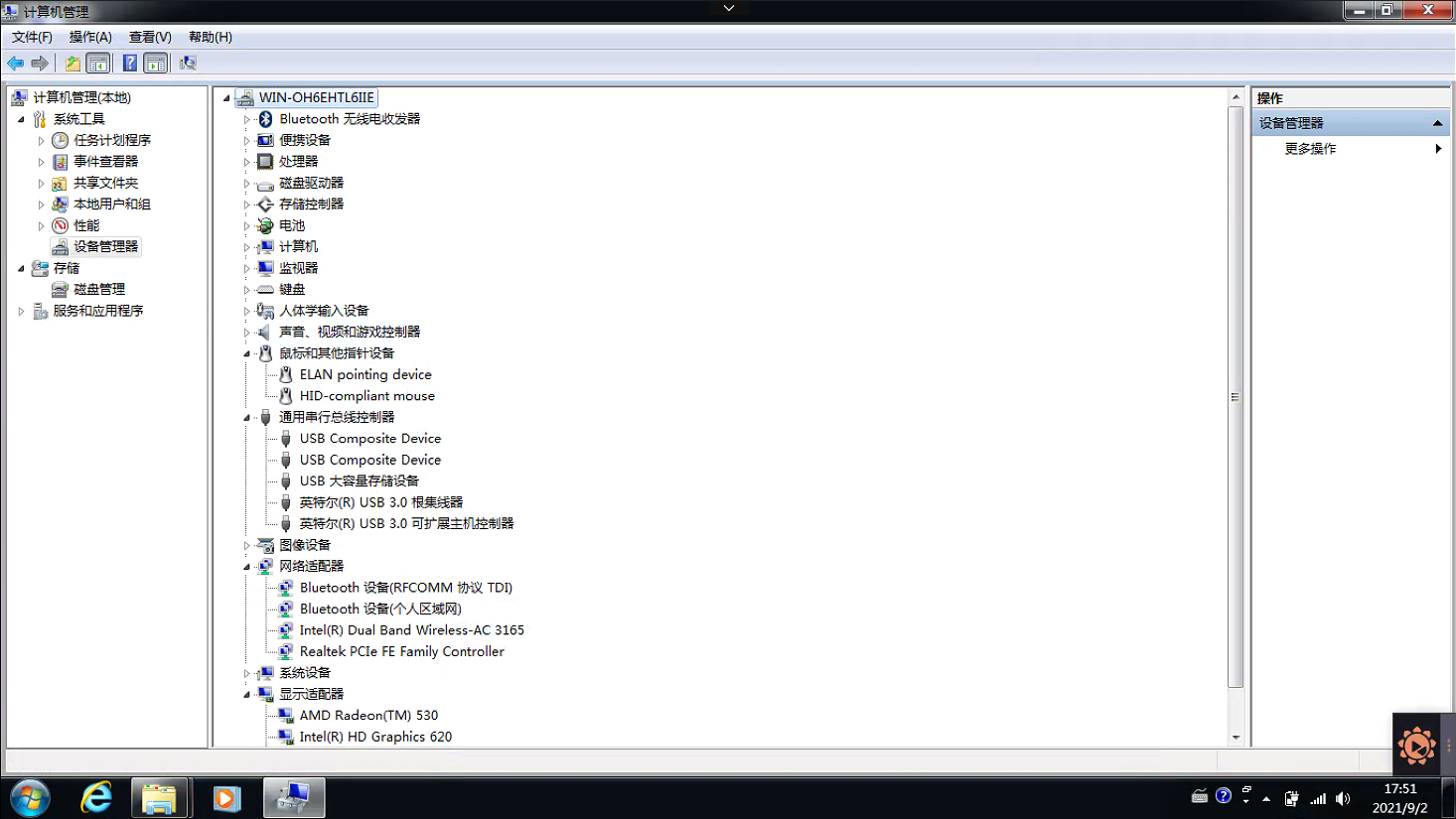This screenshot has height=819, width=1456.
Task: Click the 处理器 device icon
Action: click(x=265, y=162)
